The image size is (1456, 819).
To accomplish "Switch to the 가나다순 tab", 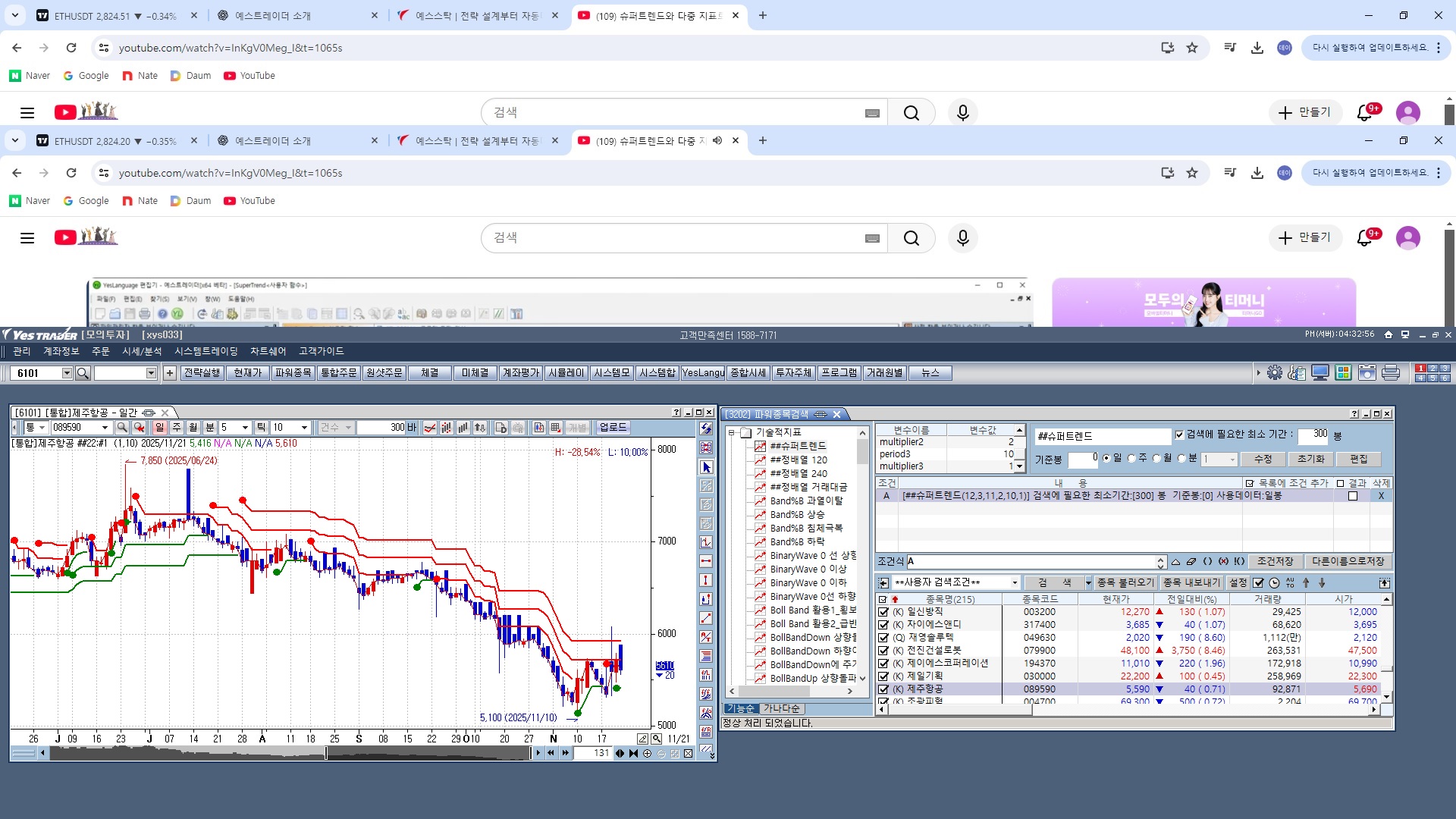I will coord(781,709).
